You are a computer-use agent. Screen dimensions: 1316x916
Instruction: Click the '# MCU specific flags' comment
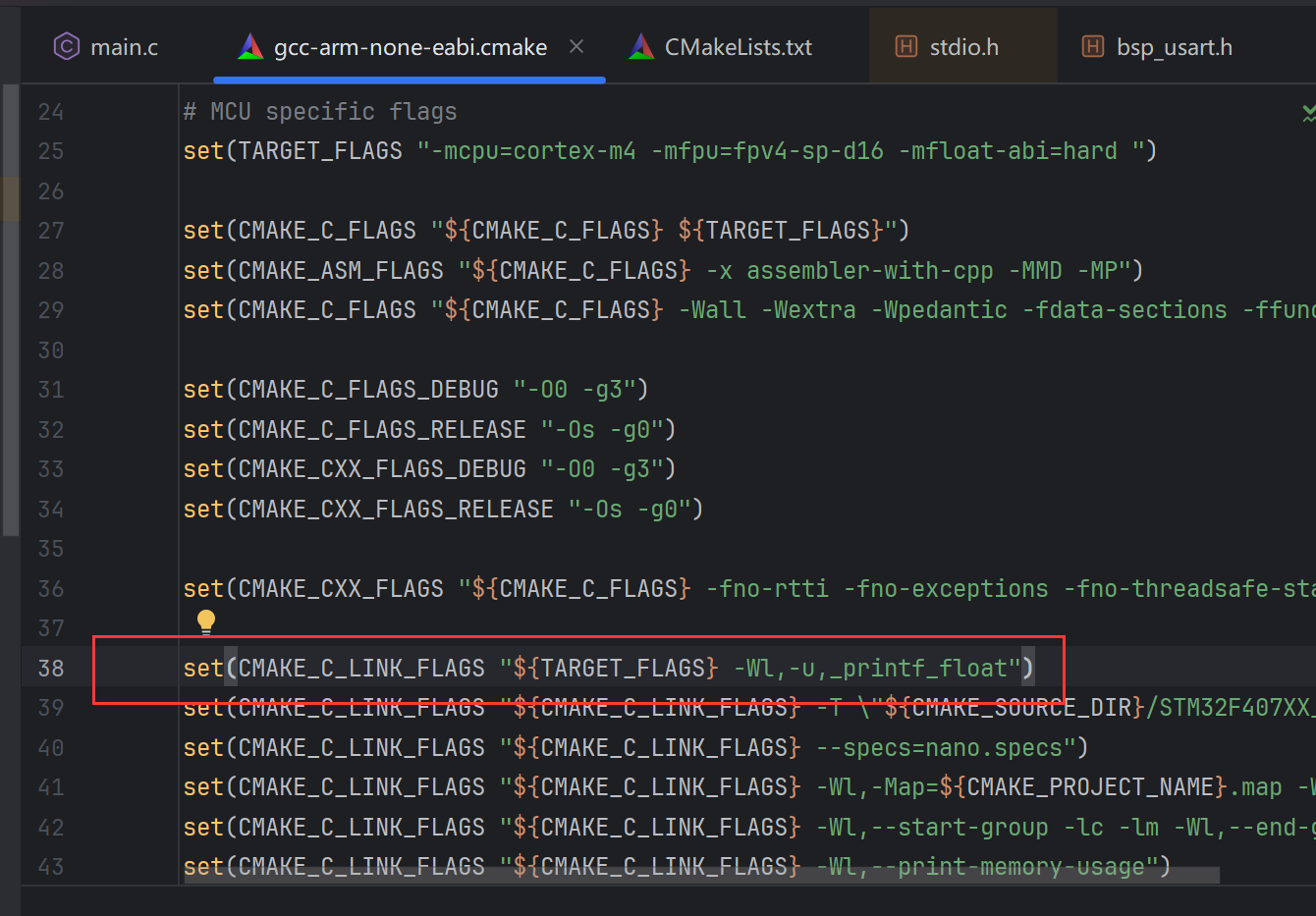320,112
